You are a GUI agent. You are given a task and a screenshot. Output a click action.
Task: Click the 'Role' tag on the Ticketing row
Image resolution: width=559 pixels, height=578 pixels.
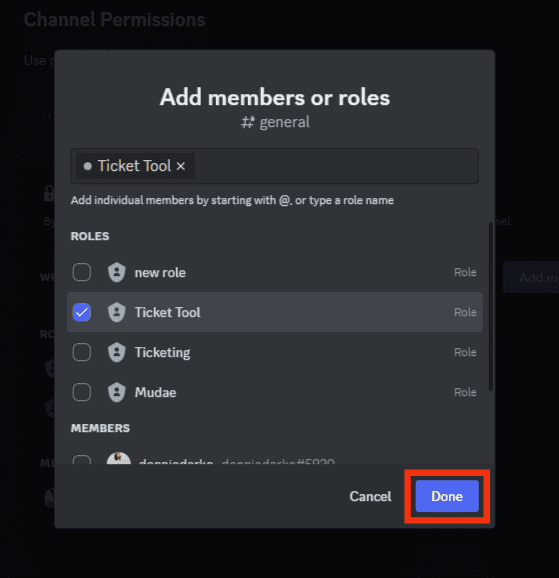pos(465,352)
